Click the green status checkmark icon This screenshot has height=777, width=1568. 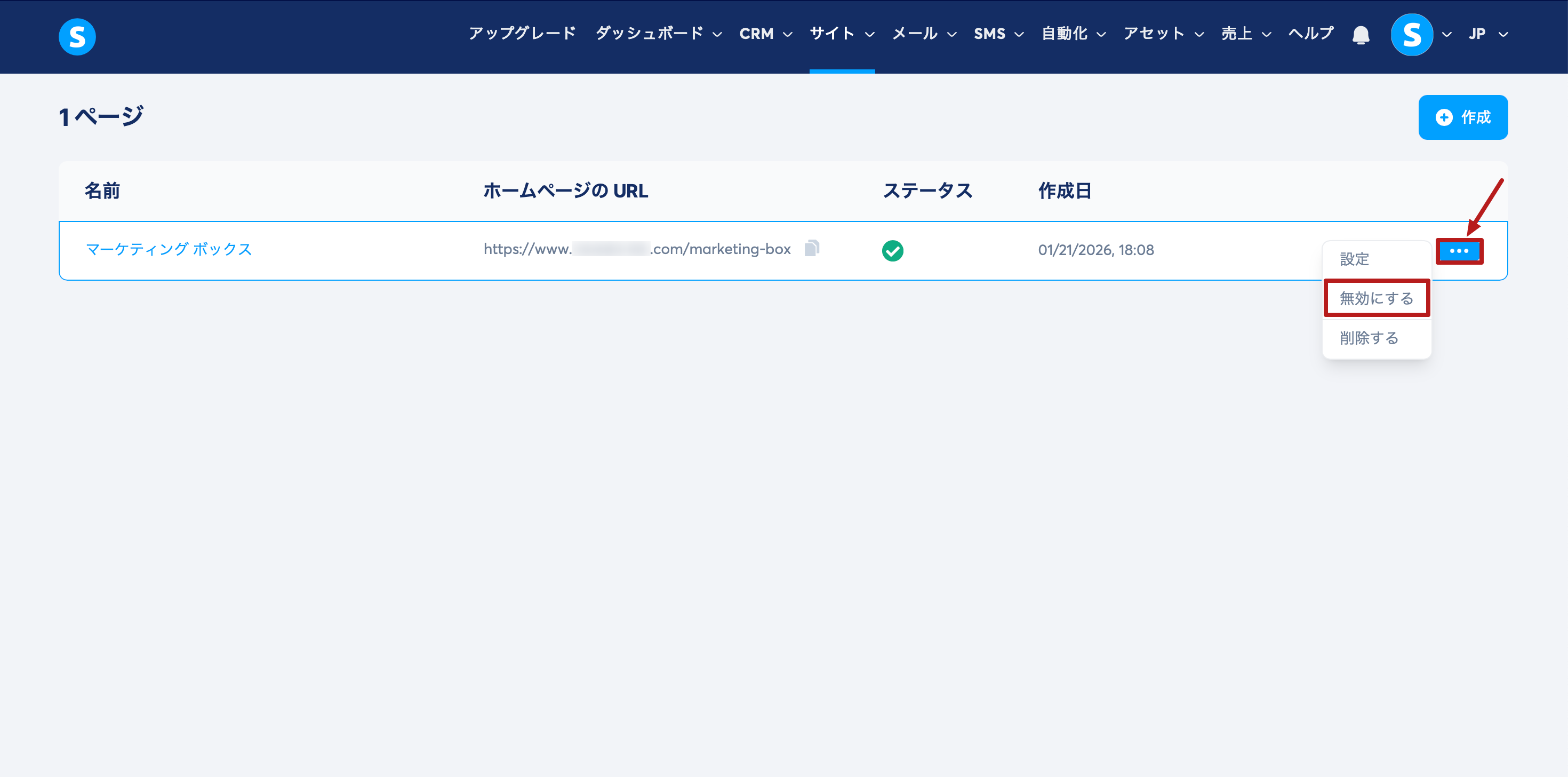point(892,250)
